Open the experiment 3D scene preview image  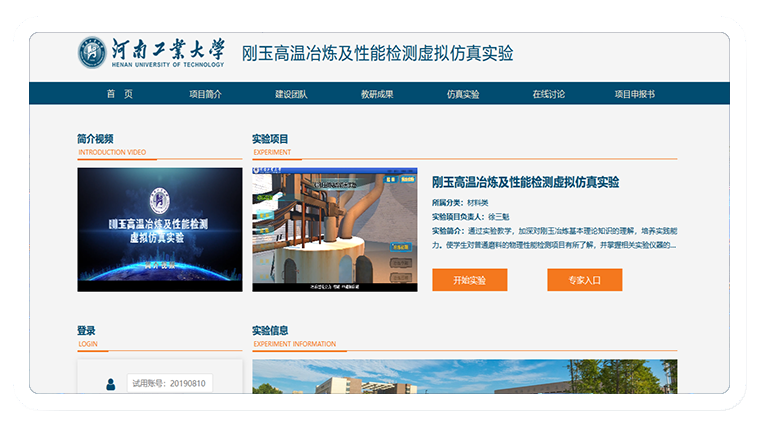click(334, 229)
